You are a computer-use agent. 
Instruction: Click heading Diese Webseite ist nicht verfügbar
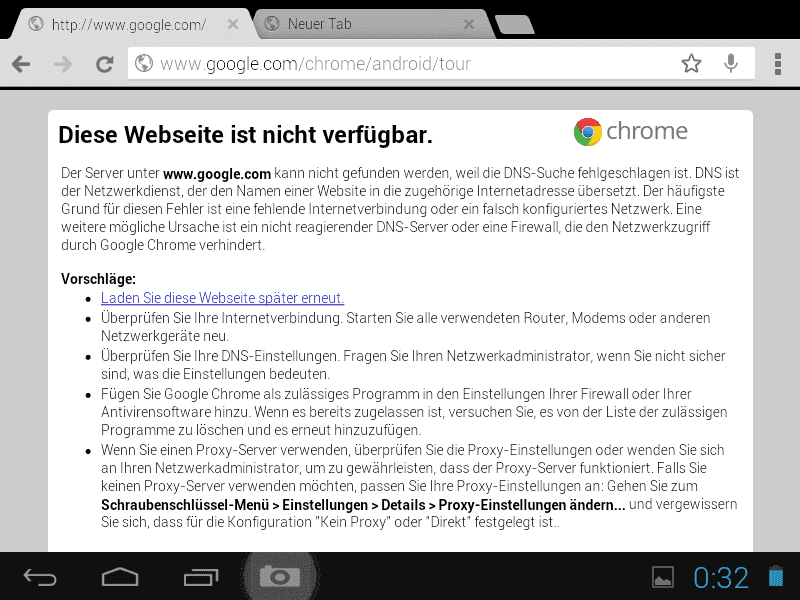(245, 135)
